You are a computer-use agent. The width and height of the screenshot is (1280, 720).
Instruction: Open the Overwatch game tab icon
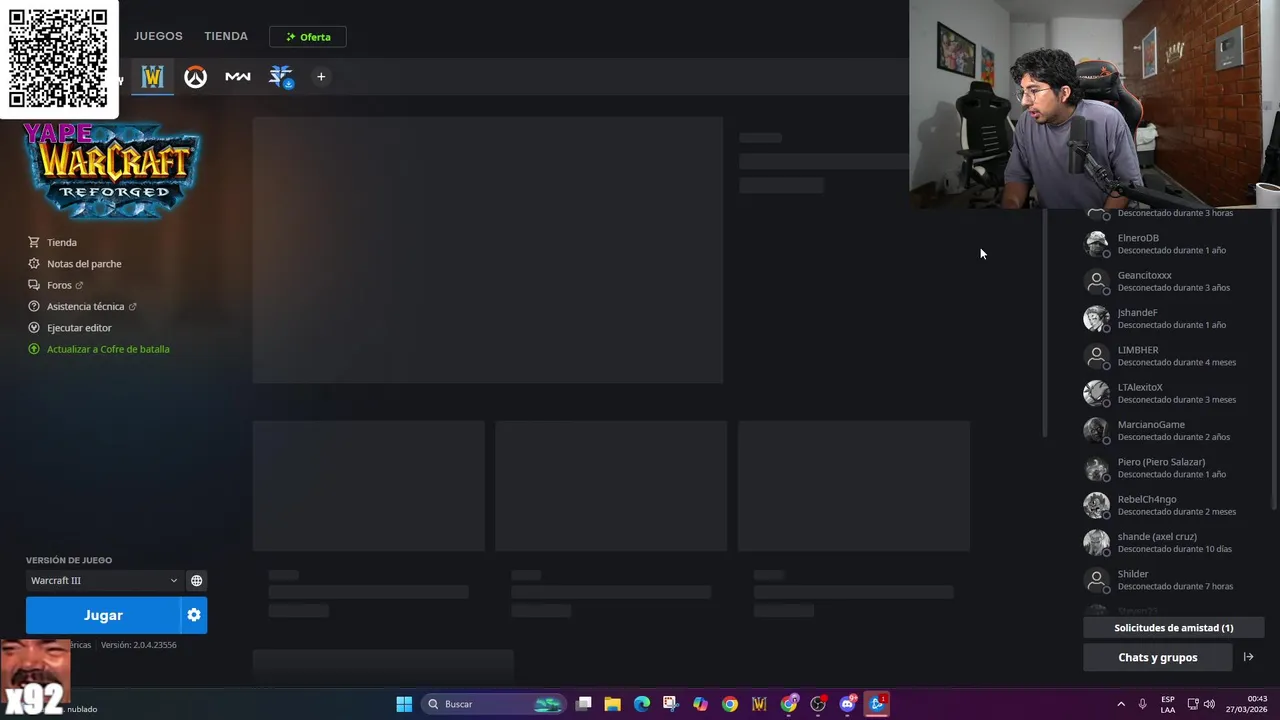195,77
